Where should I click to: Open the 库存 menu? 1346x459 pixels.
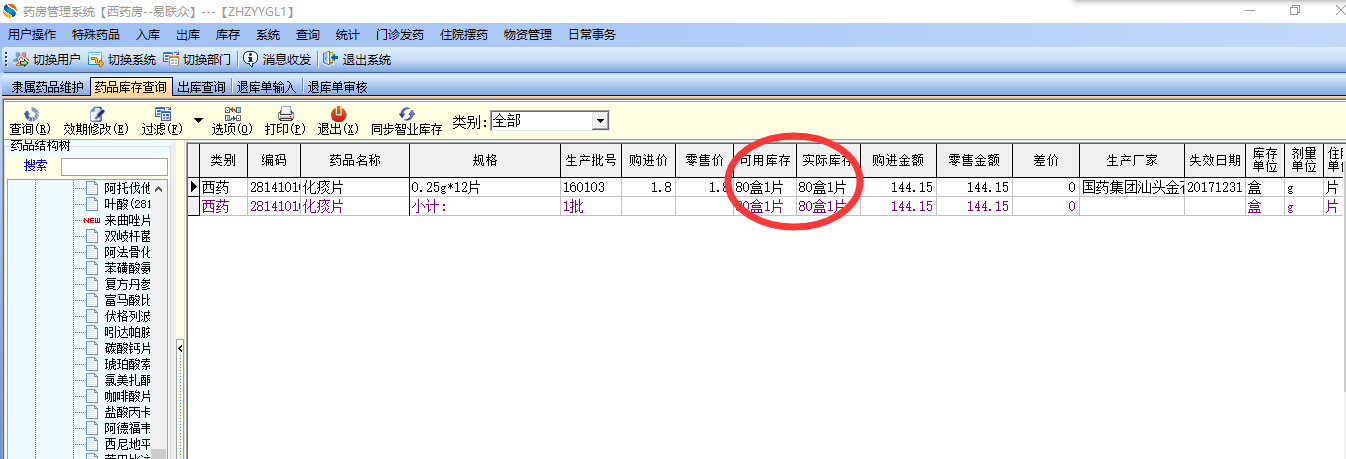(x=228, y=34)
